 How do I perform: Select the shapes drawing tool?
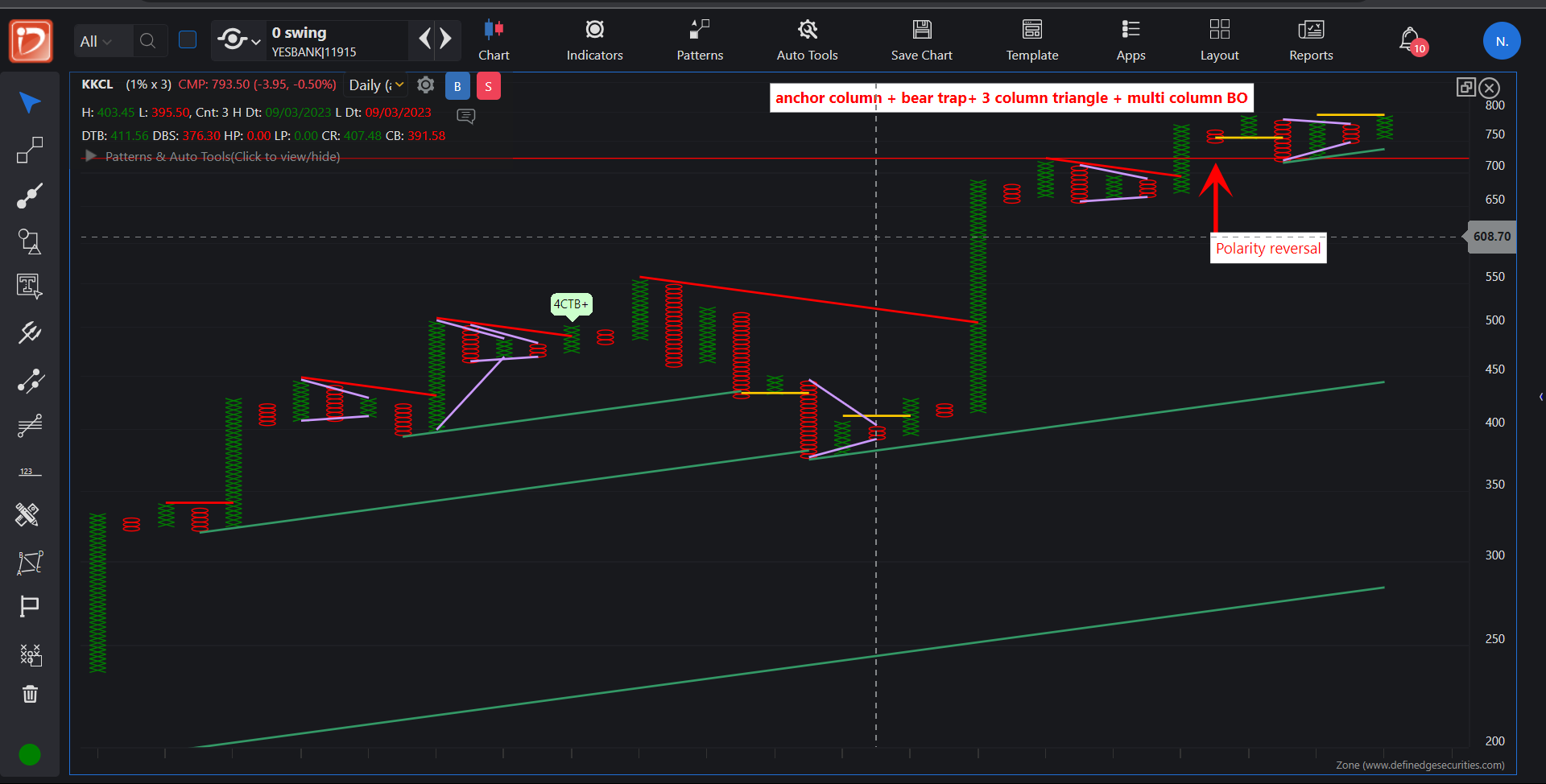pyautogui.click(x=30, y=241)
